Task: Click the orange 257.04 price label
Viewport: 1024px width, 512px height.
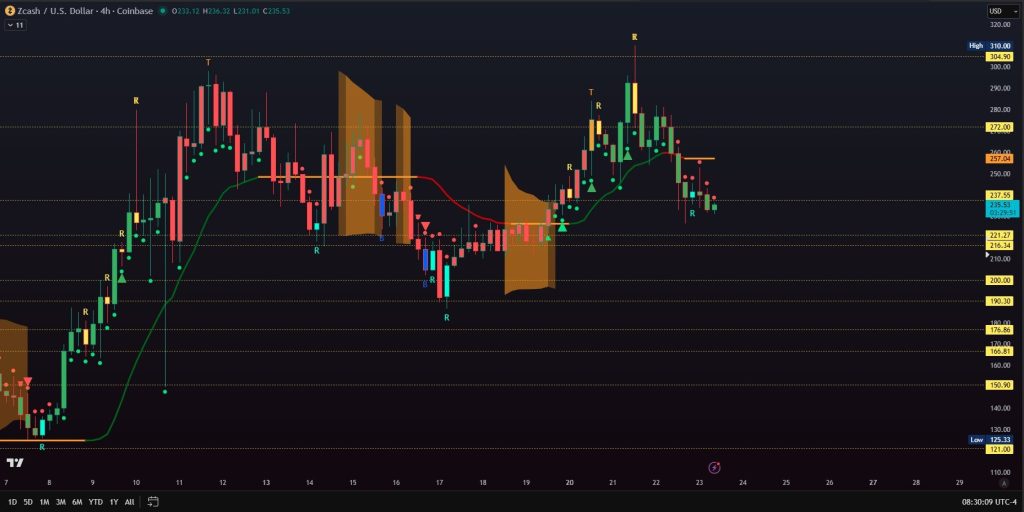Action: (x=999, y=158)
